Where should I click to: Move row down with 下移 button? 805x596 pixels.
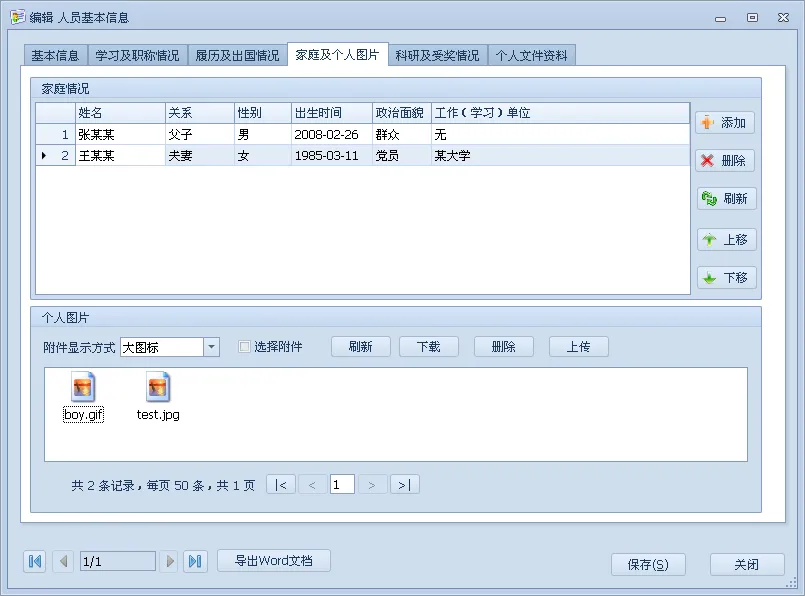pyautogui.click(x=726, y=278)
